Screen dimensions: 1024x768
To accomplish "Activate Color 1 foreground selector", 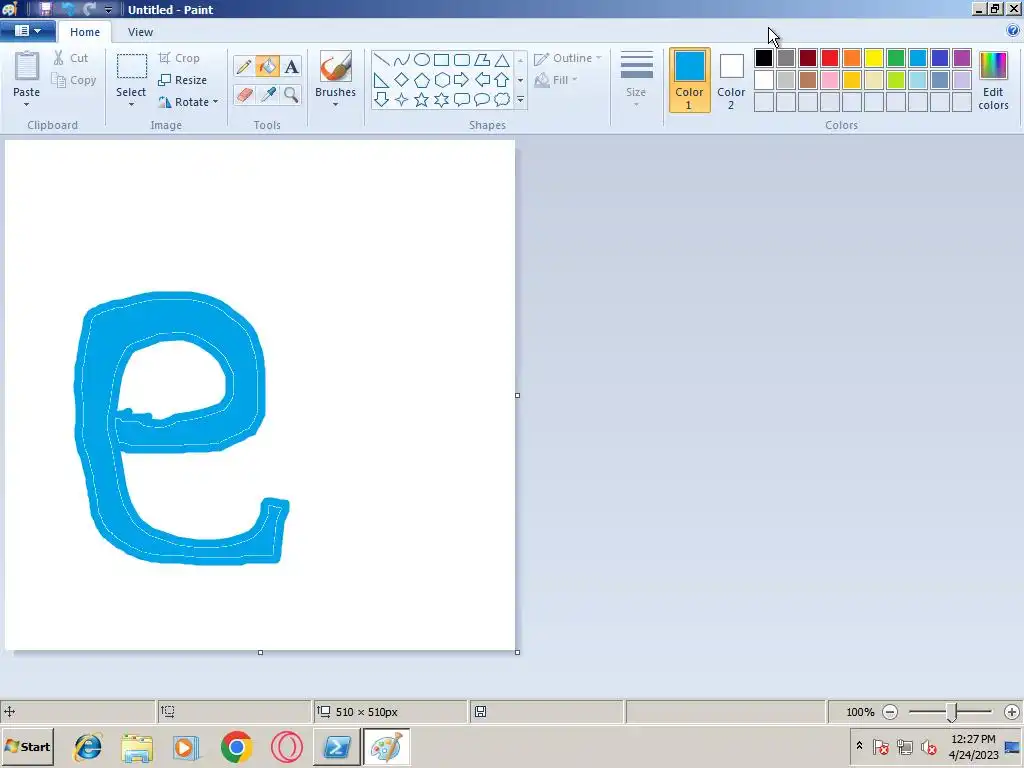I will [x=690, y=80].
